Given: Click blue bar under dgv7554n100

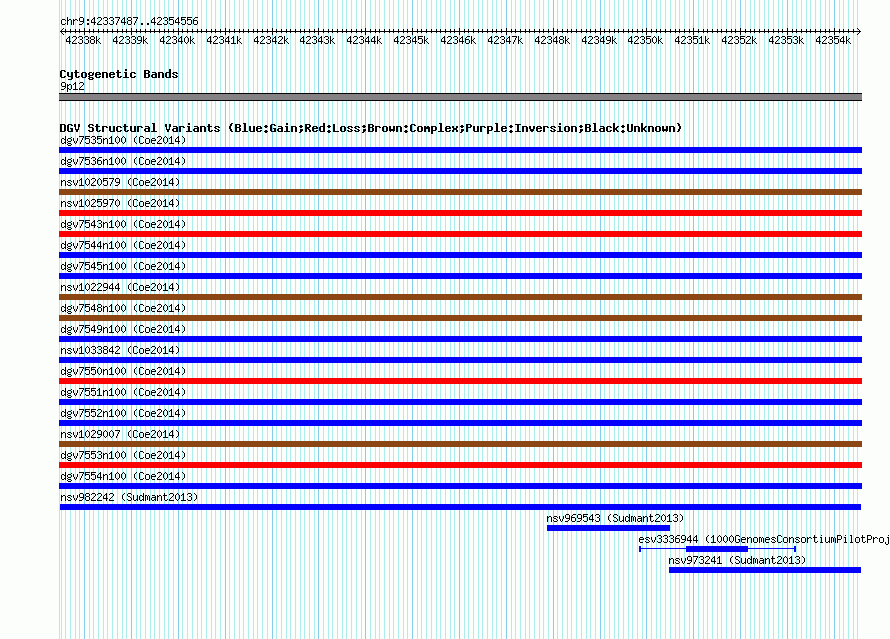Looking at the screenshot, I should coord(460,486).
